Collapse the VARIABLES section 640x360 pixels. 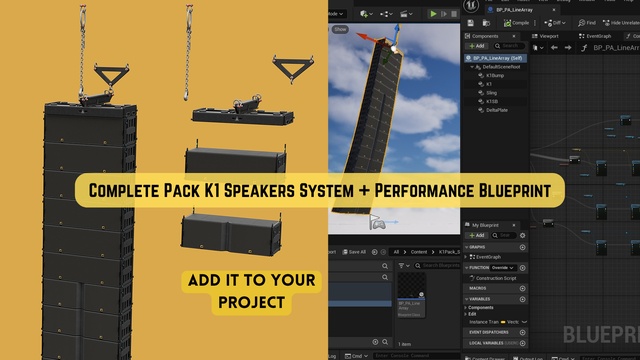467,299
